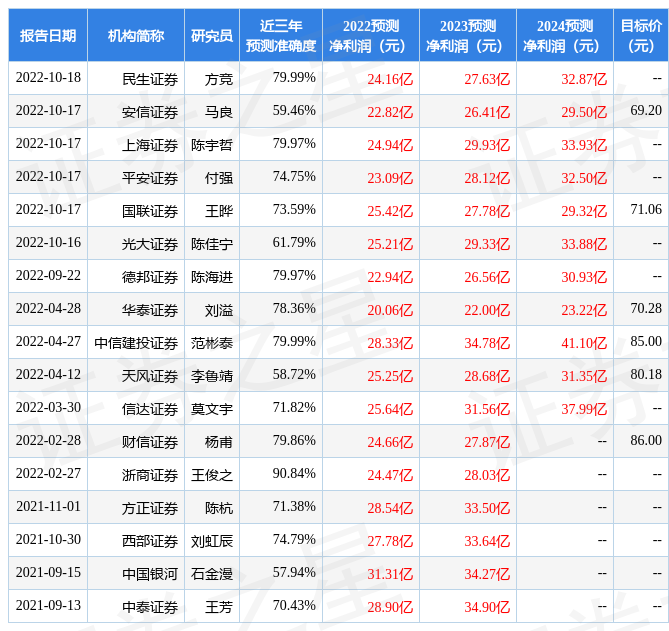
Task: Click researcher name 方竞
Action: pos(219,79)
